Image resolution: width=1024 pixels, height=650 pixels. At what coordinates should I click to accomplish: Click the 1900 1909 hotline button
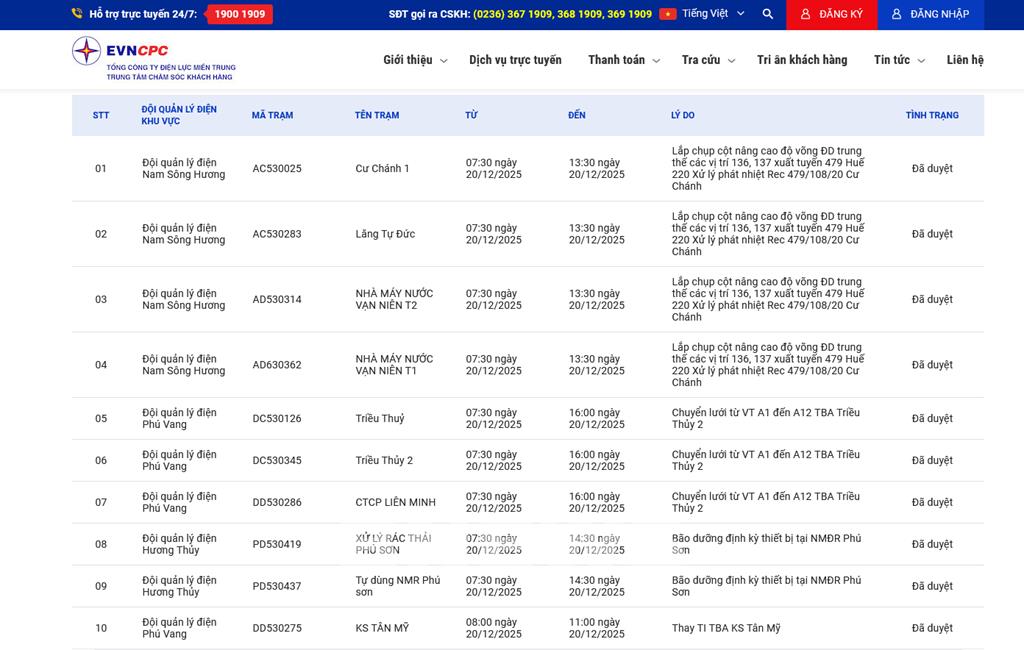(239, 14)
